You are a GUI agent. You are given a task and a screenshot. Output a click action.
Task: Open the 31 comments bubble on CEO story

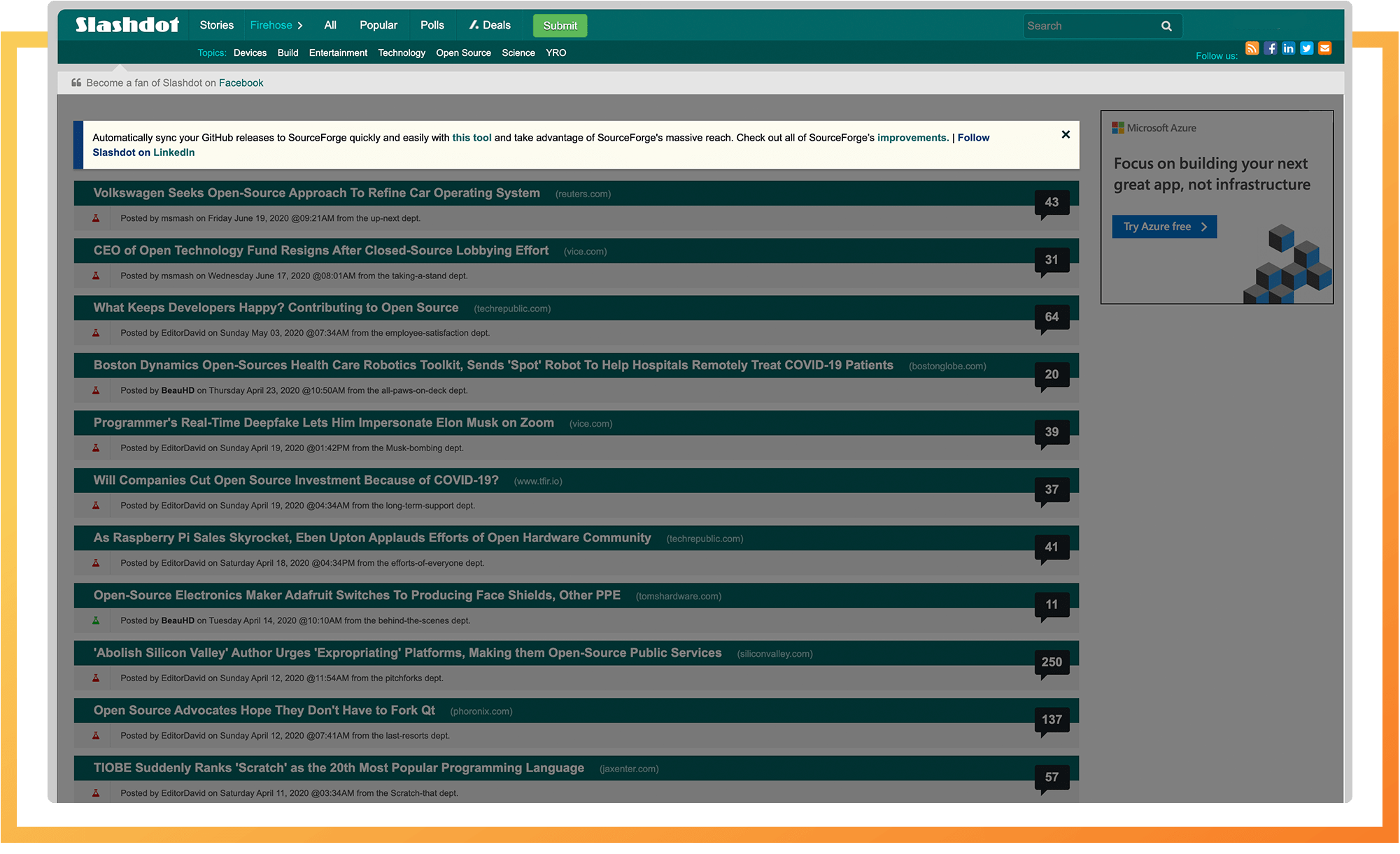pyautogui.click(x=1052, y=261)
